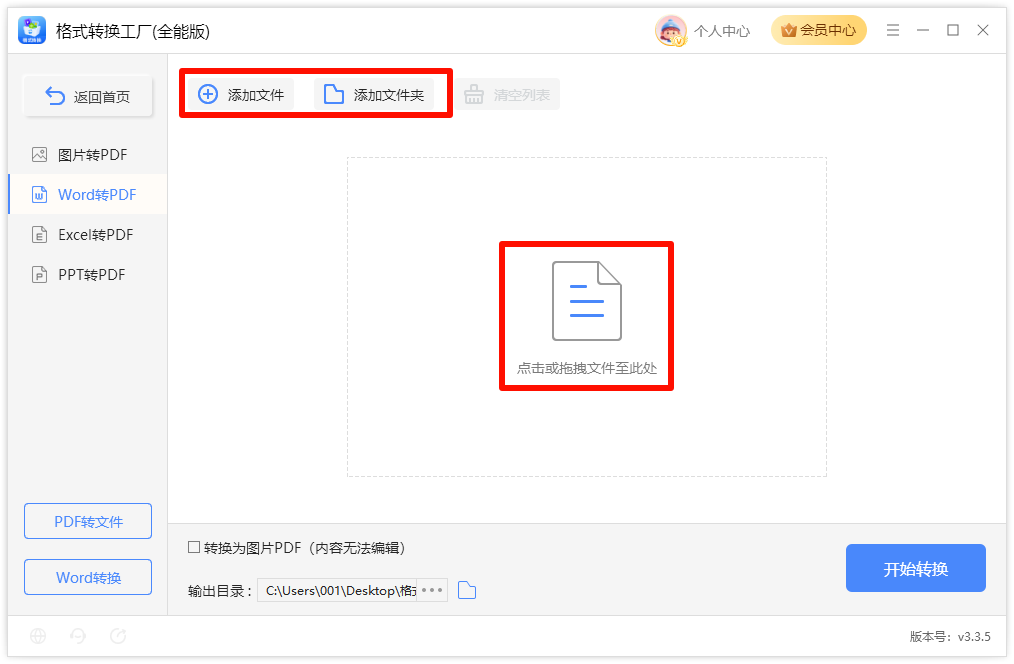Click the three-dots browse button
The image size is (1014, 664).
click(x=432, y=590)
